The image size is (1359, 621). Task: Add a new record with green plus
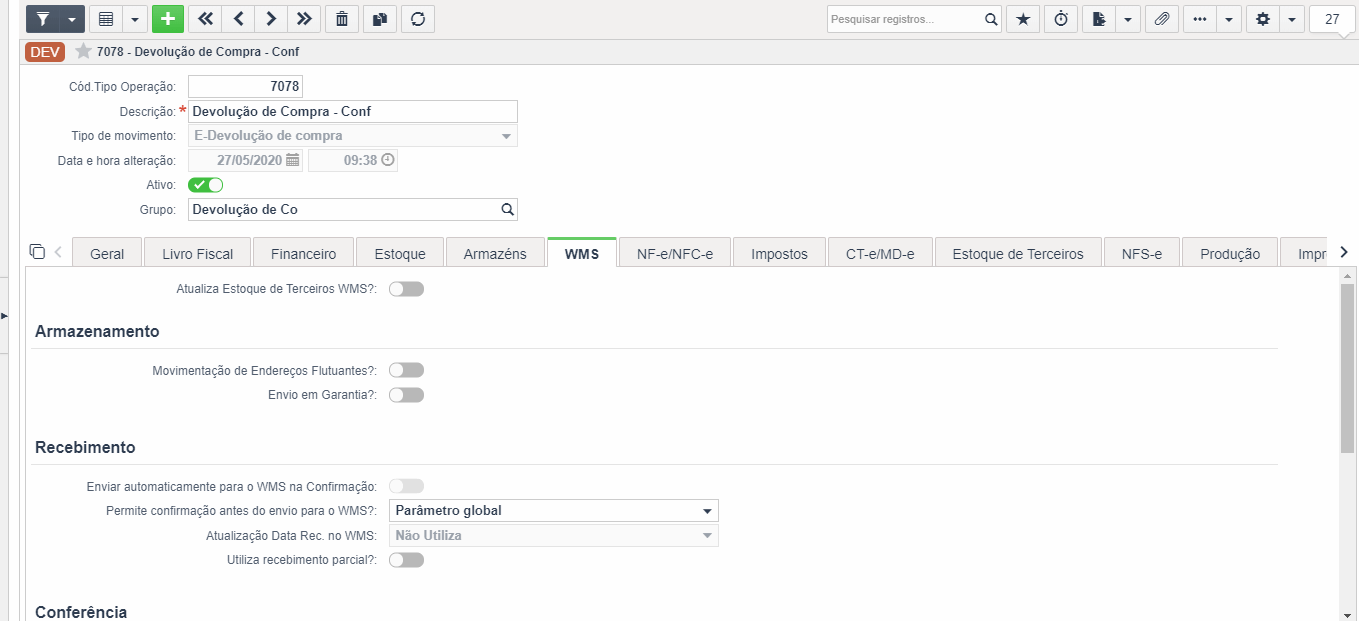[x=168, y=19]
